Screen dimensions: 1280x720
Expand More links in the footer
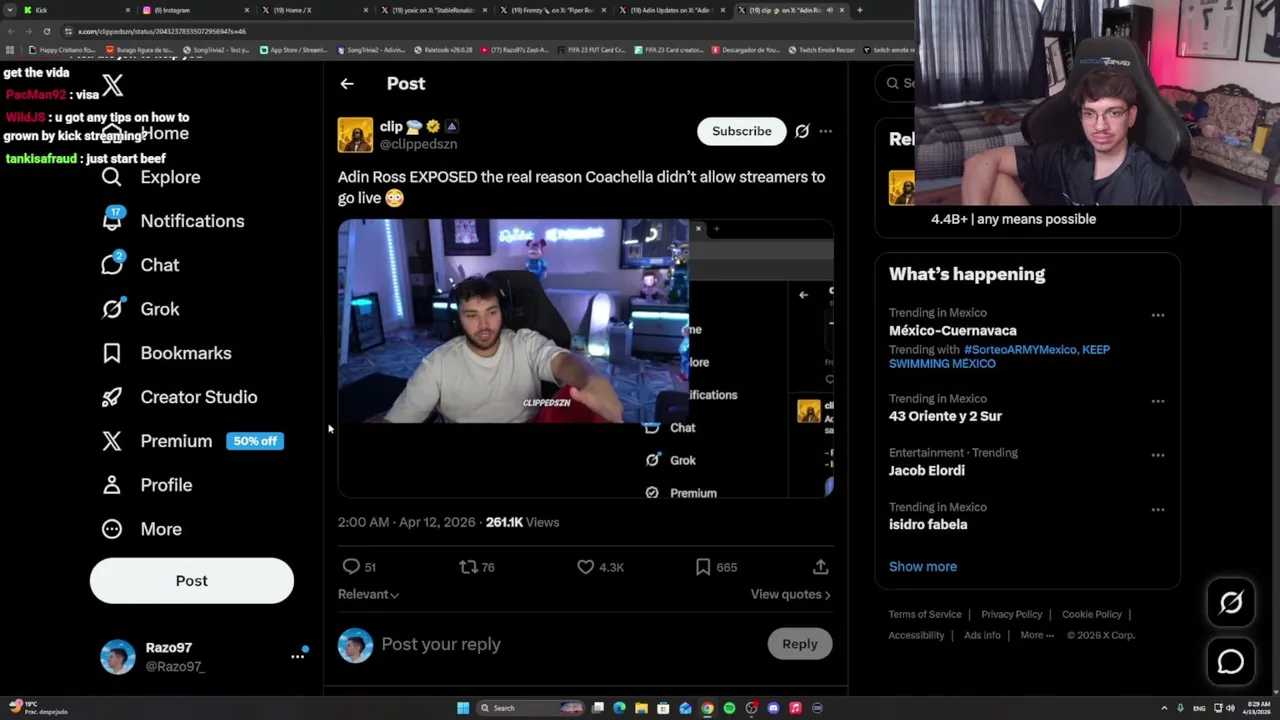(1036, 635)
